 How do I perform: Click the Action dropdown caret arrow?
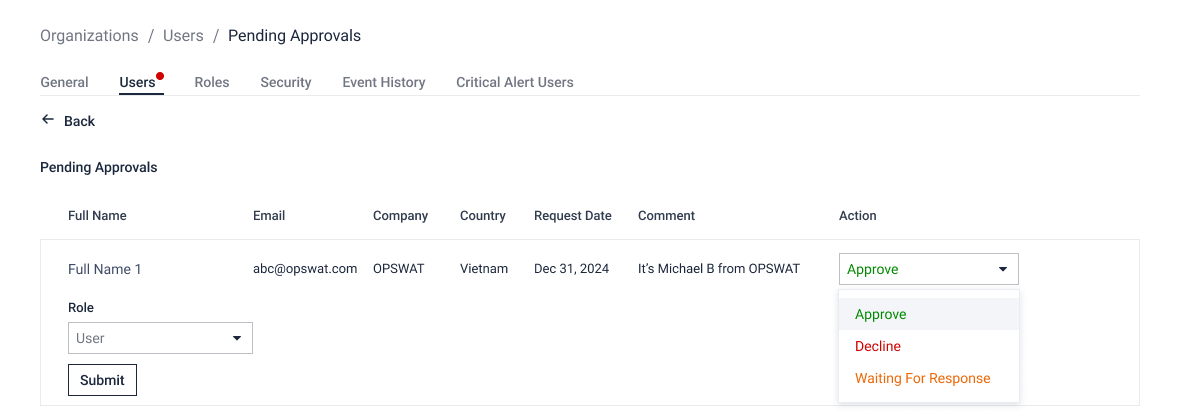pos(1002,269)
